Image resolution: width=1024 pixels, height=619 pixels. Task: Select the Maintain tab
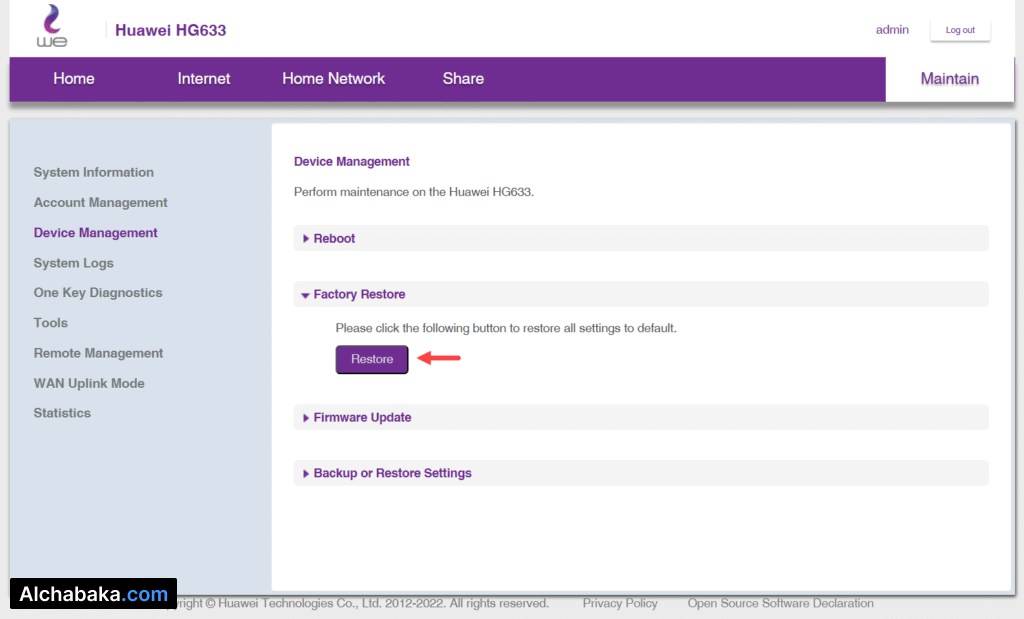949,79
